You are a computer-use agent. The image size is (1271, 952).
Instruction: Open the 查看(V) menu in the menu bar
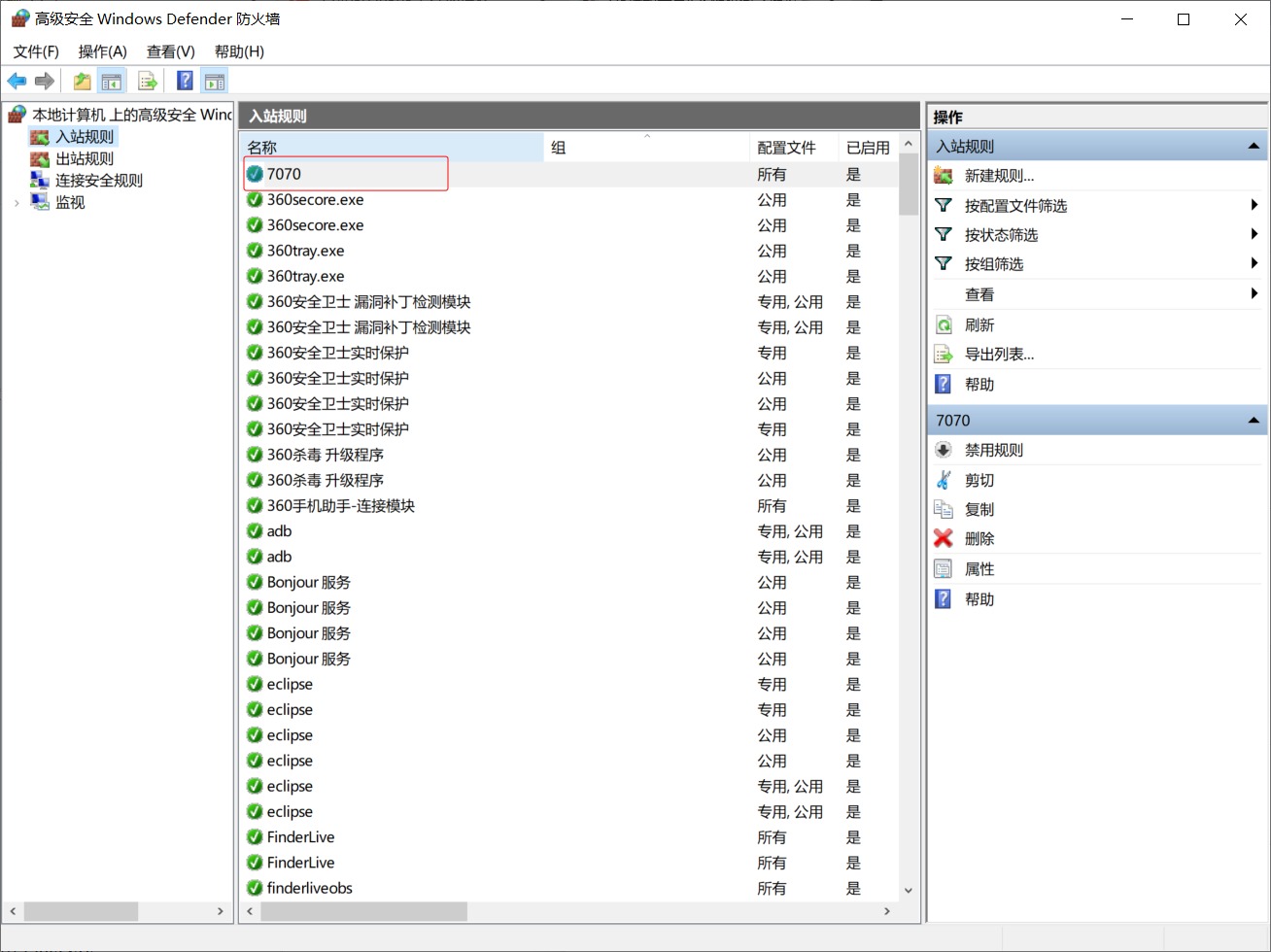point(171,51)
